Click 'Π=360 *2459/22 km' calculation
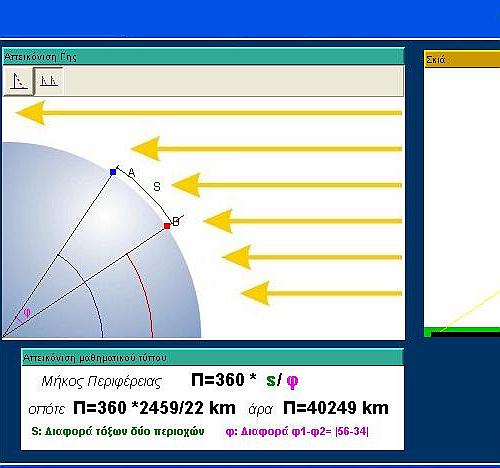Screen dimensions: 500x468 pos(154,408)
